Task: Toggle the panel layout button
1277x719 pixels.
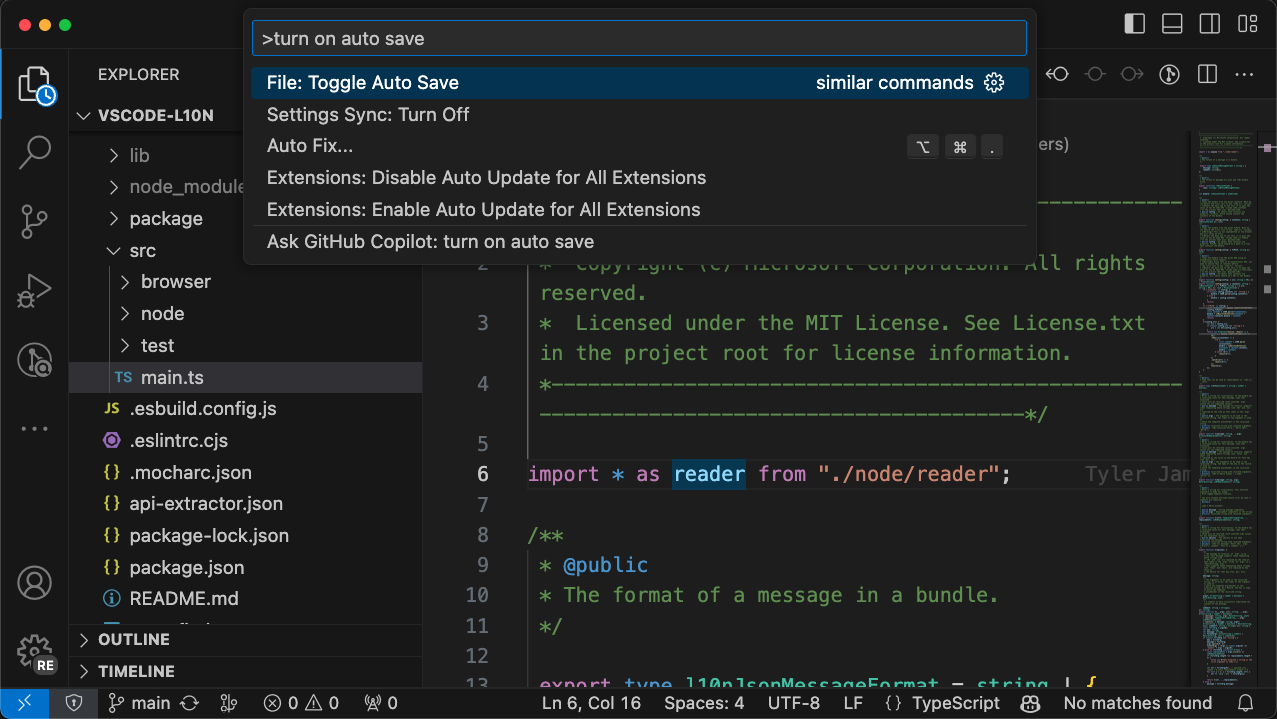Action: [1172, 24]
